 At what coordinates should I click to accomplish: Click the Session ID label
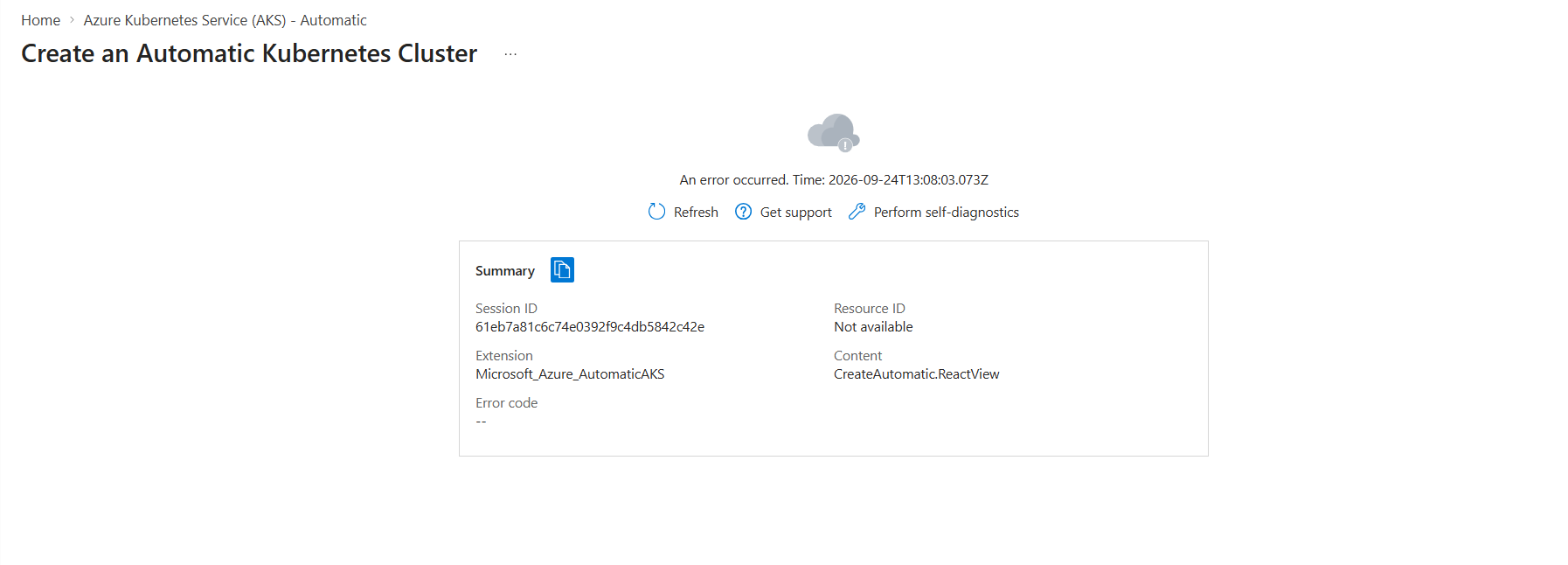tap(506, 309)
